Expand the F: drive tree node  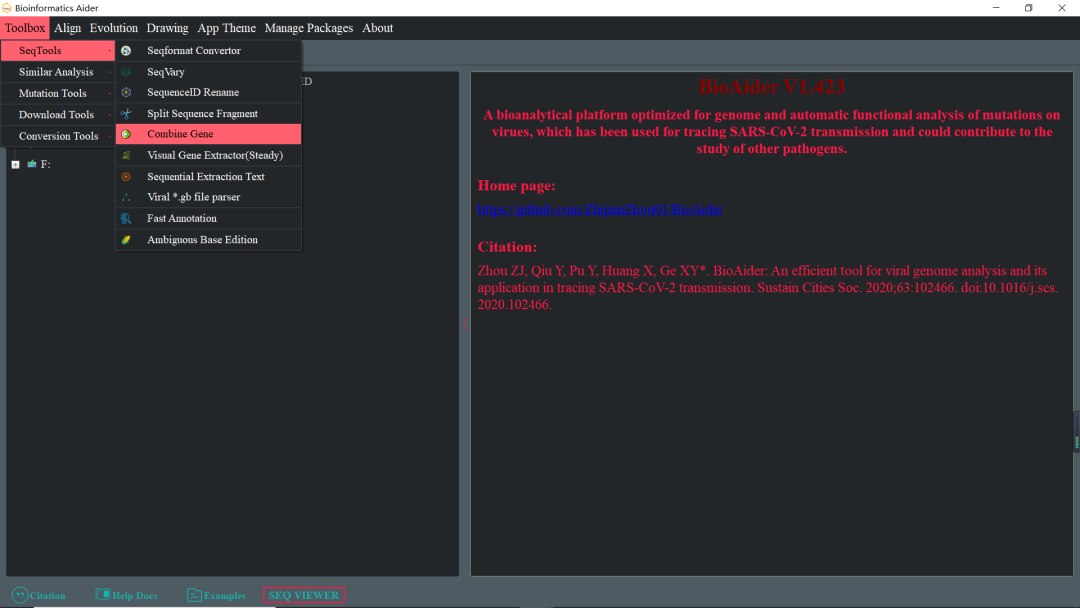pyautogui.click(x=15, y=165)
